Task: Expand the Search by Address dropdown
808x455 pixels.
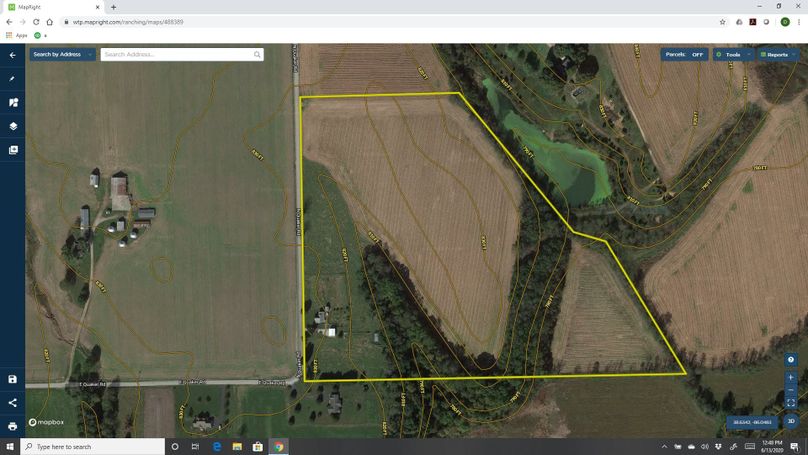Action: click(62, 54)
